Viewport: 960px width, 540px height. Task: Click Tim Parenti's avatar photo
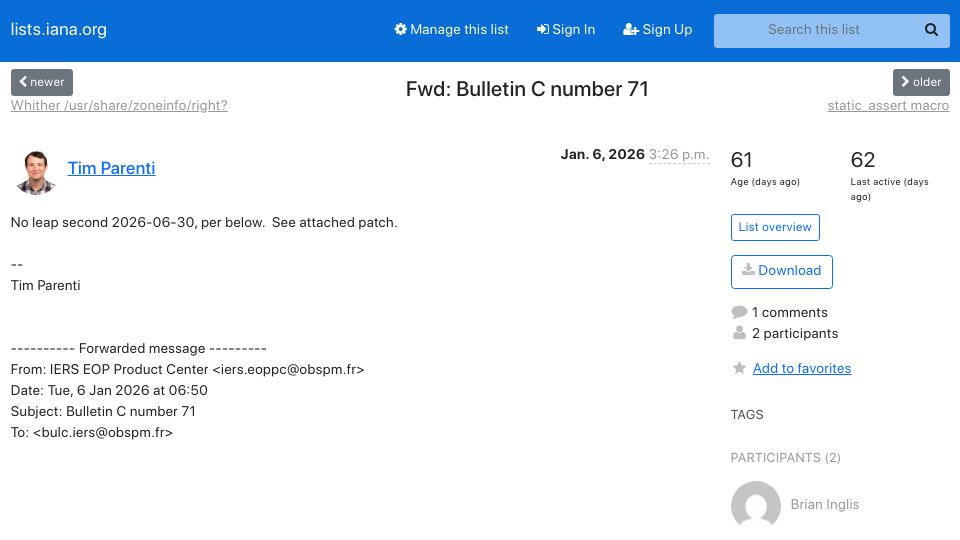click(x=36, y=172)
